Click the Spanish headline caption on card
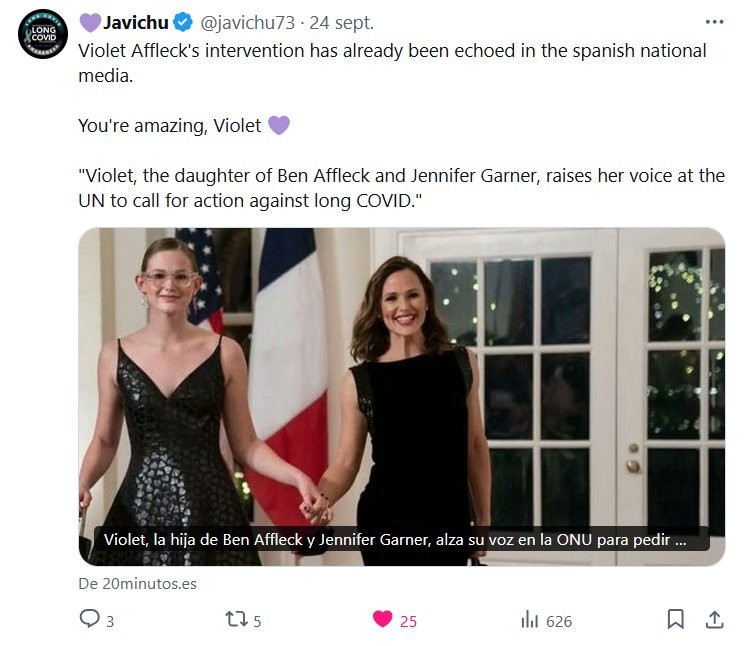This screenshot has width=746, height=646. pos(395,540)
